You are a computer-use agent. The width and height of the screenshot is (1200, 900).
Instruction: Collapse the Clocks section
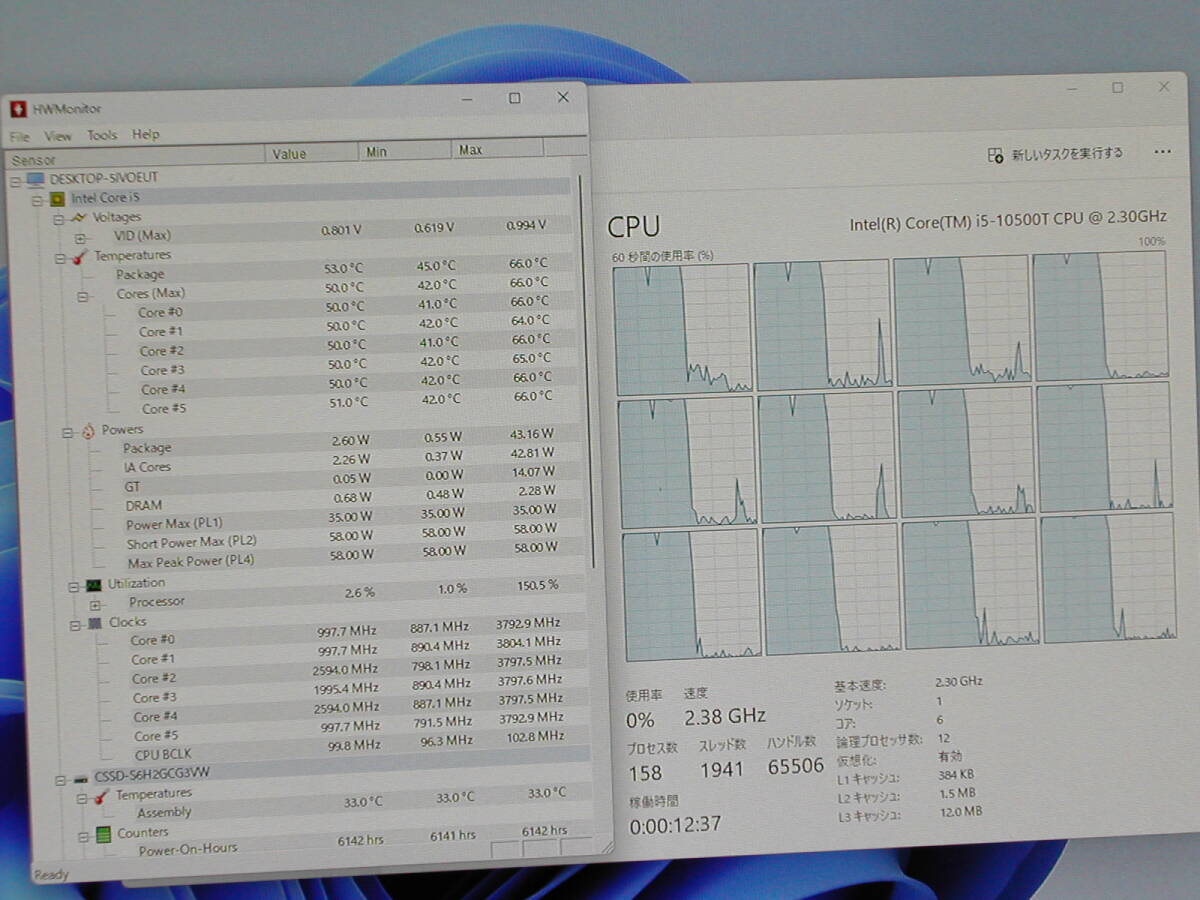(75, 624)
